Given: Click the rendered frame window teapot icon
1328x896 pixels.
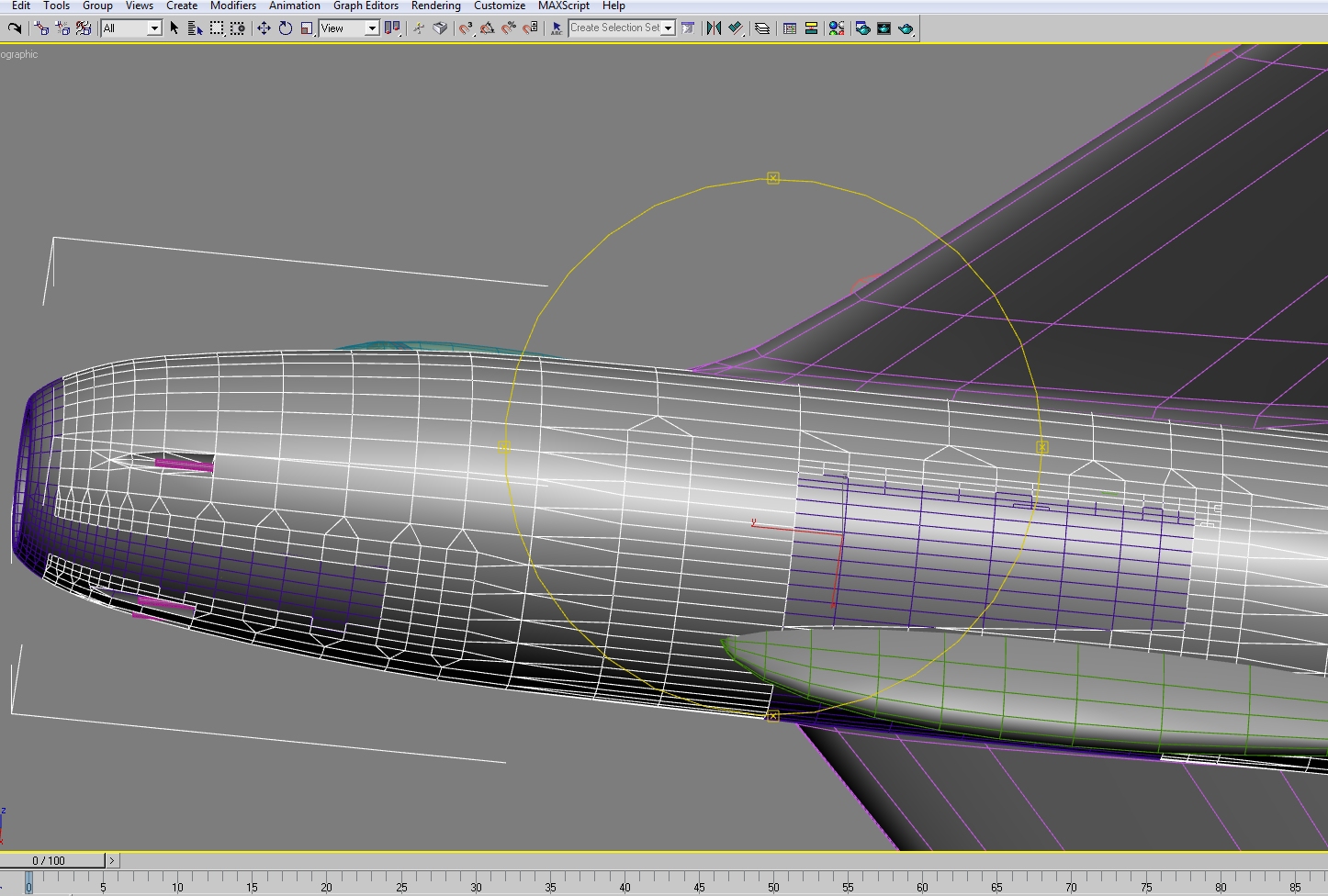Looking at the screenshot, I should click(x=883, y=28).
